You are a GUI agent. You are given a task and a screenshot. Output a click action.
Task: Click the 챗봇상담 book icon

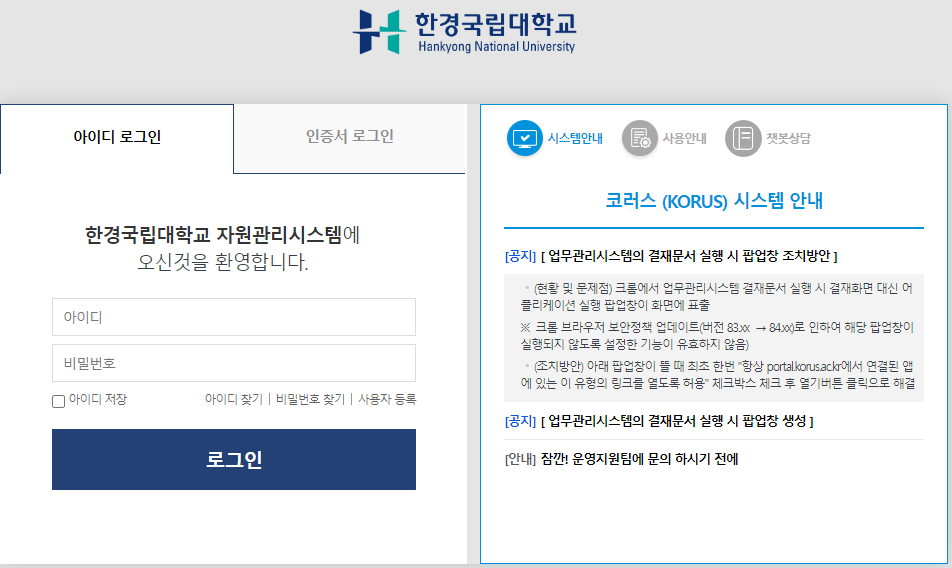coord(743,138)
